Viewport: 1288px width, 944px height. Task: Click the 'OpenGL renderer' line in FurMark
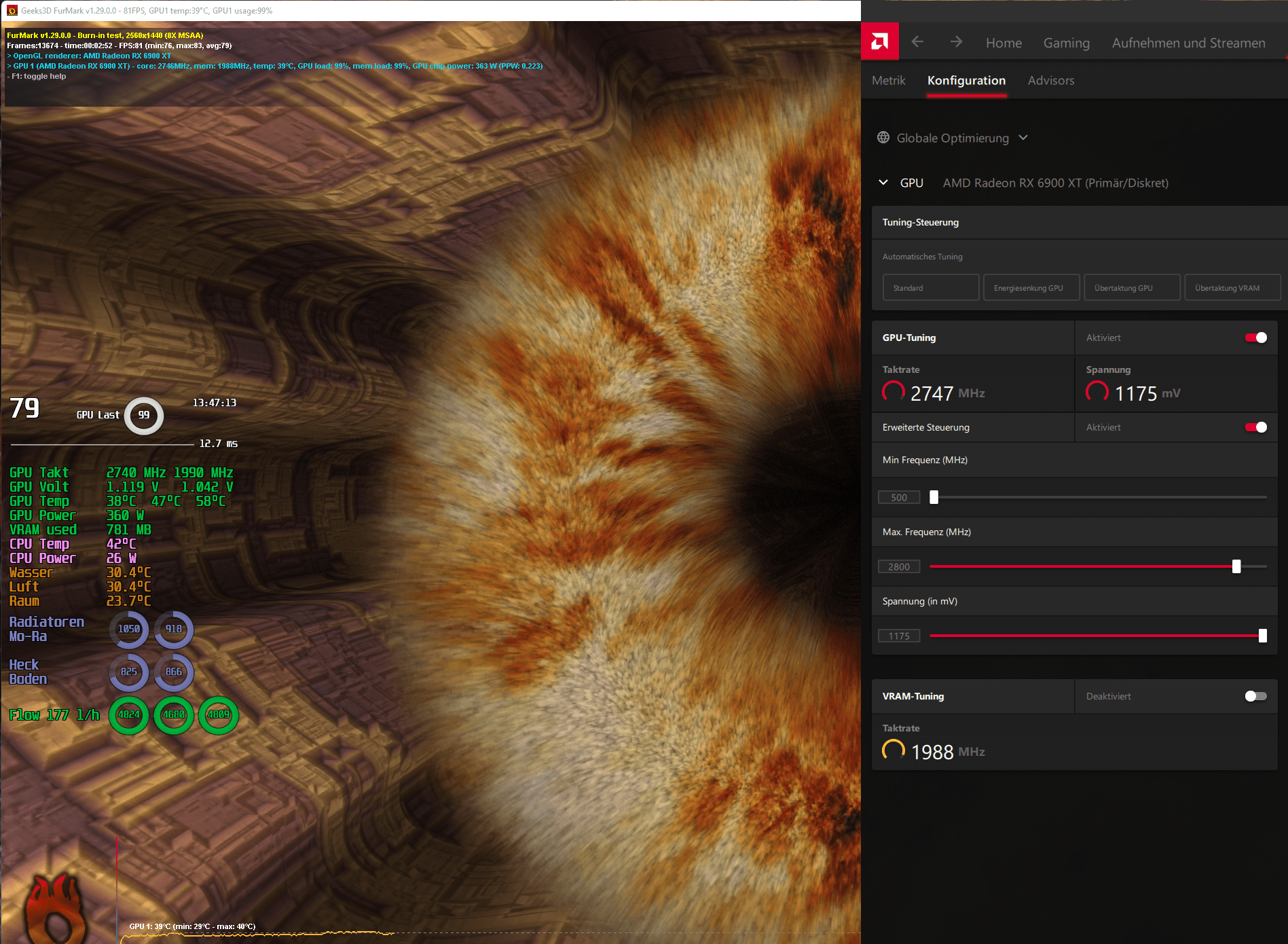[x=89, y=56]
